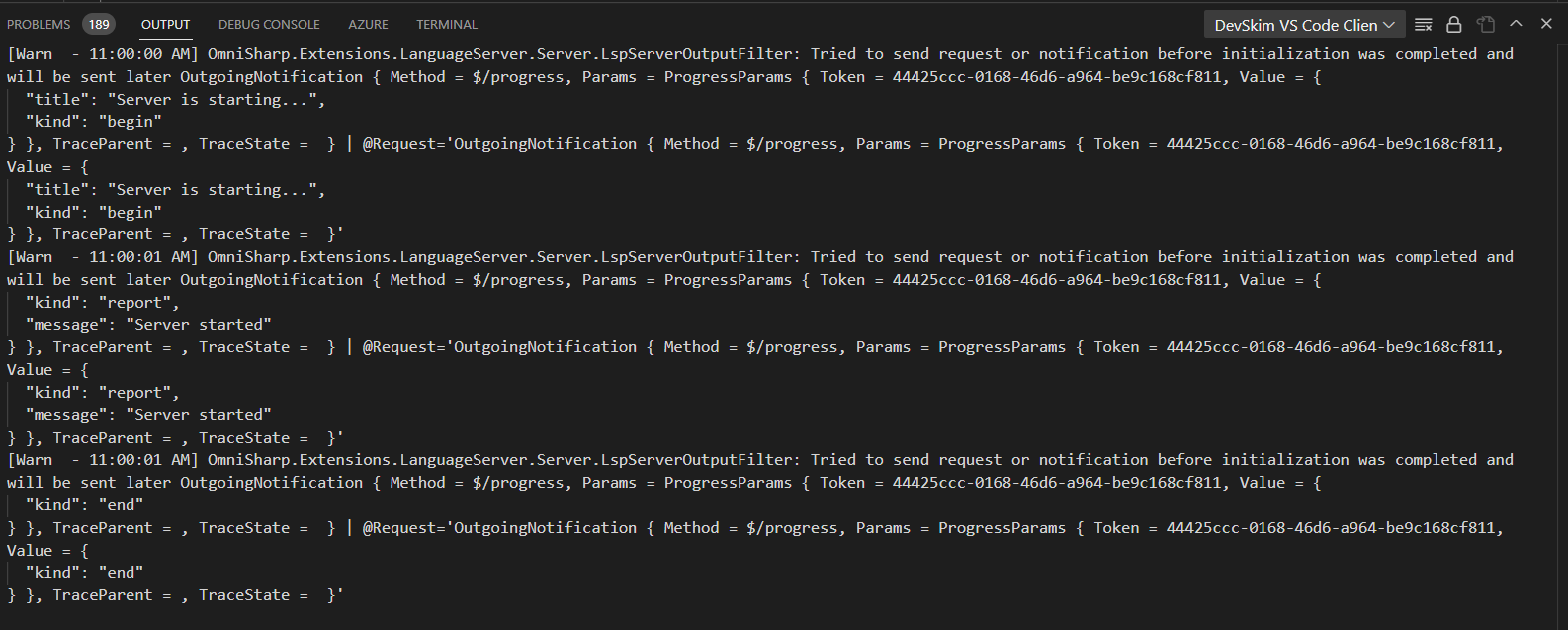Switch to the TERMINAL tab

coord(446,24)
